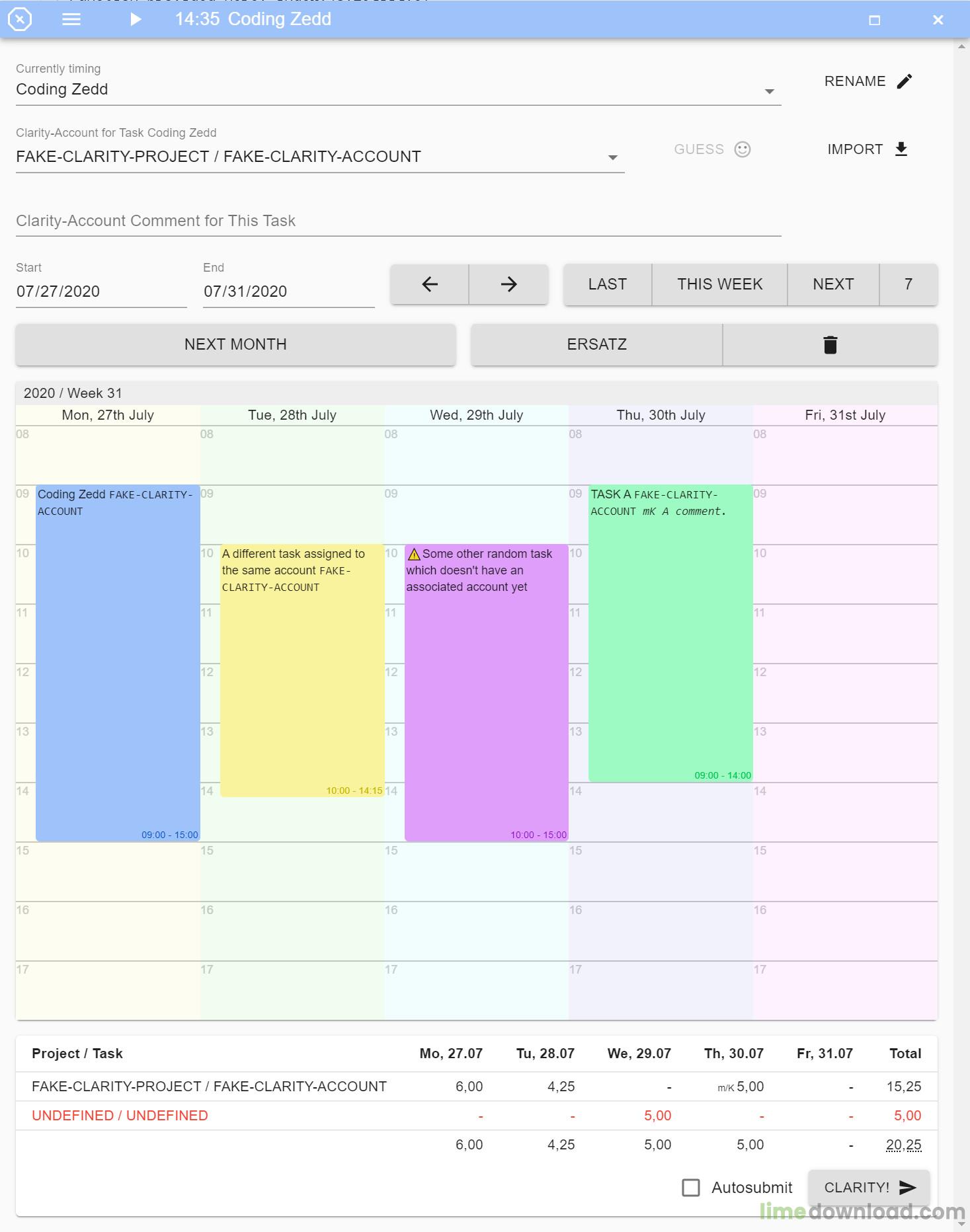Click the NEXT MONTH button

235,344
